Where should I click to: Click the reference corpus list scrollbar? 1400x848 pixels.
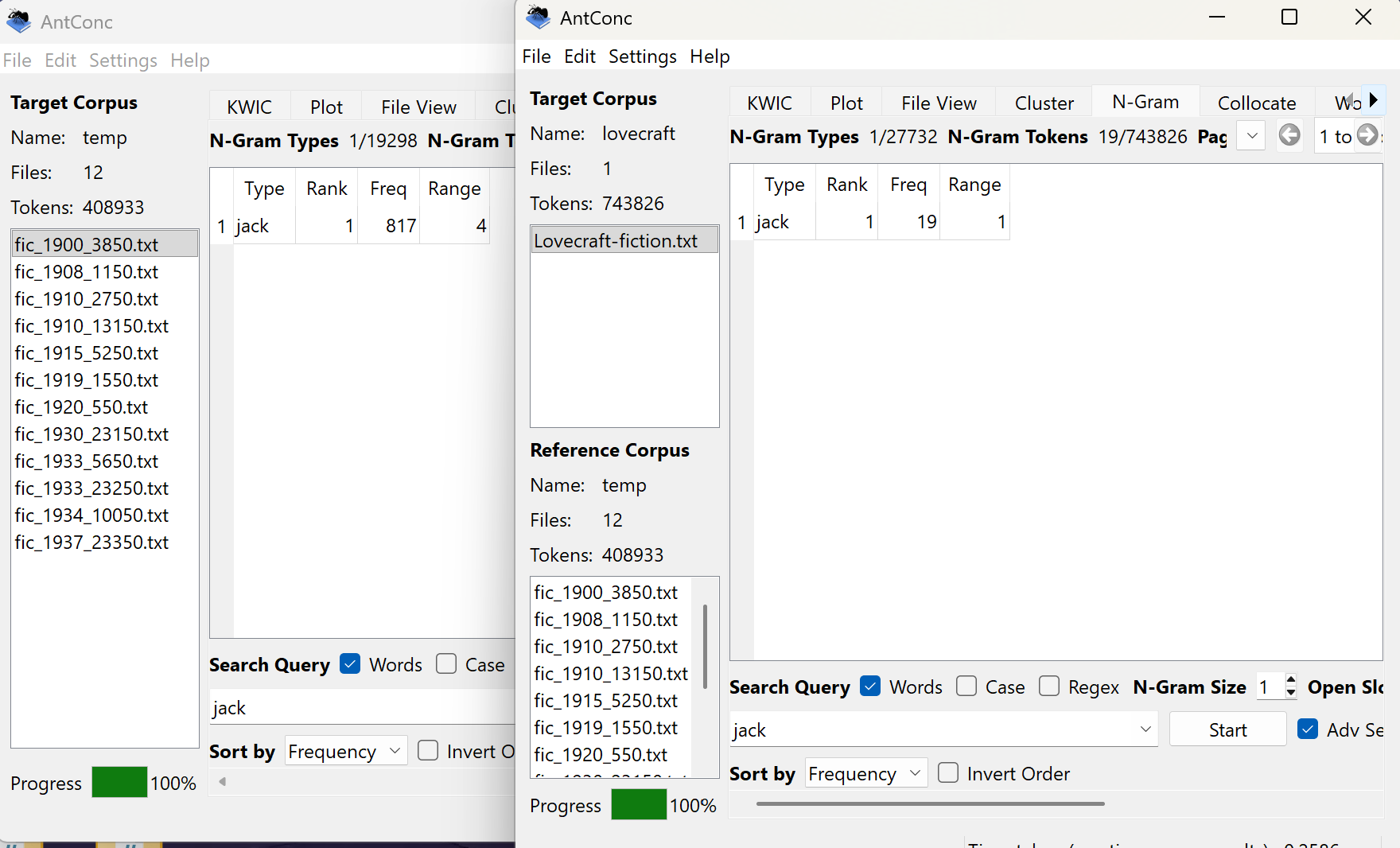(x=705, y=645)
